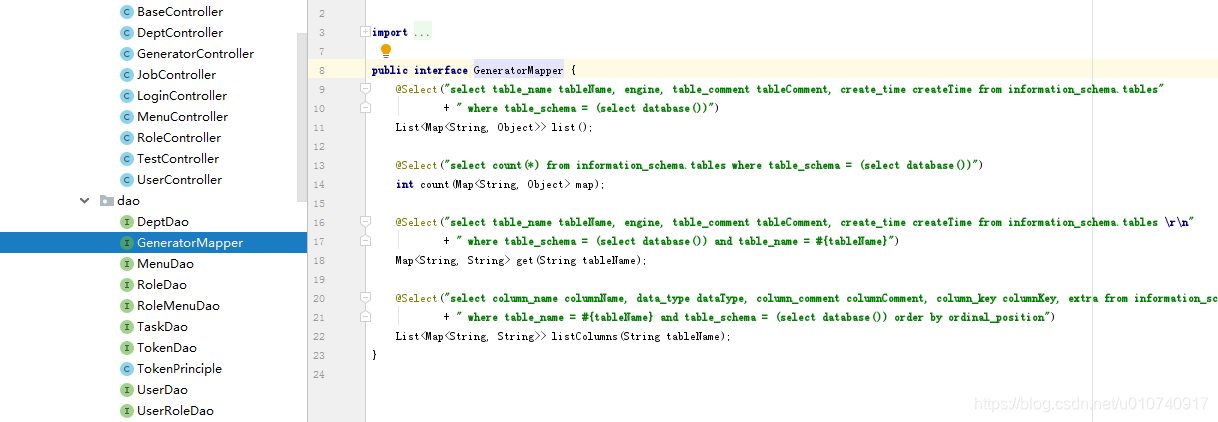Click the yellow lightbulb intention icon
Screen dimensions: 1218x422
click(x=386, y=50)
